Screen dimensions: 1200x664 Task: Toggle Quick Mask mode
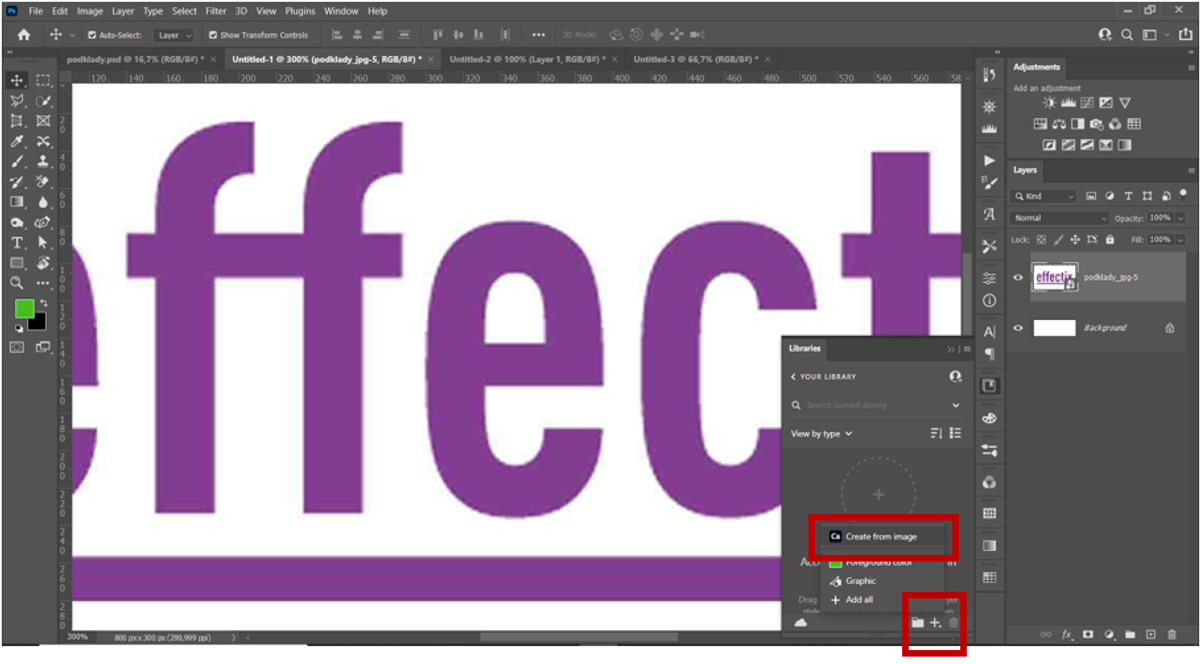pyautogui.click(x=17, y=347)
